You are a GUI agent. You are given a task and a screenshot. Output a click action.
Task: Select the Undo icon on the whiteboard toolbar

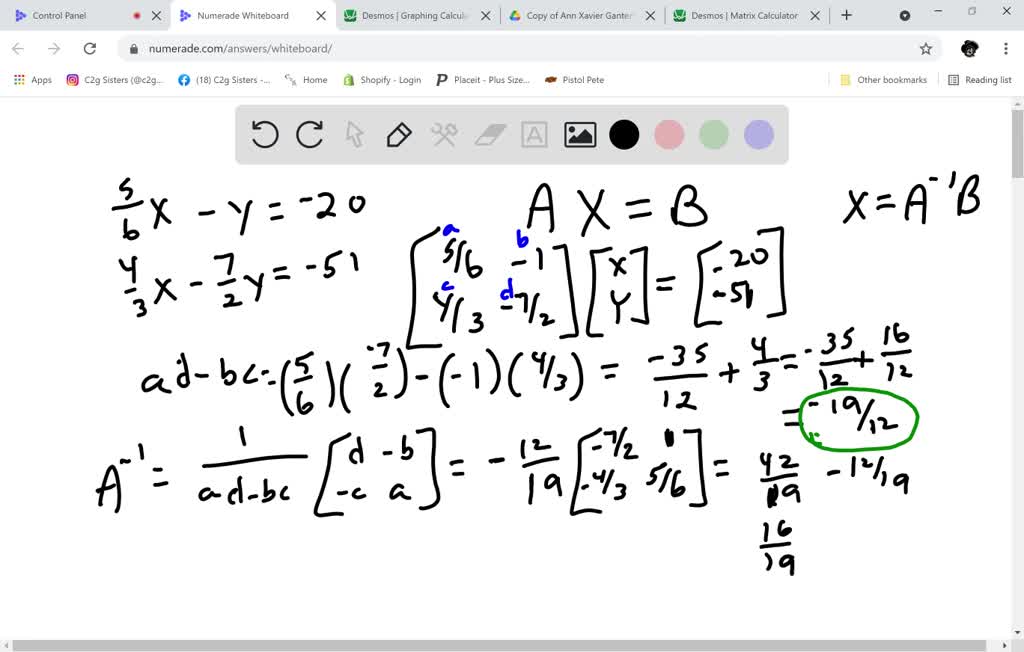pyautogui.click(x=264, y=134)
